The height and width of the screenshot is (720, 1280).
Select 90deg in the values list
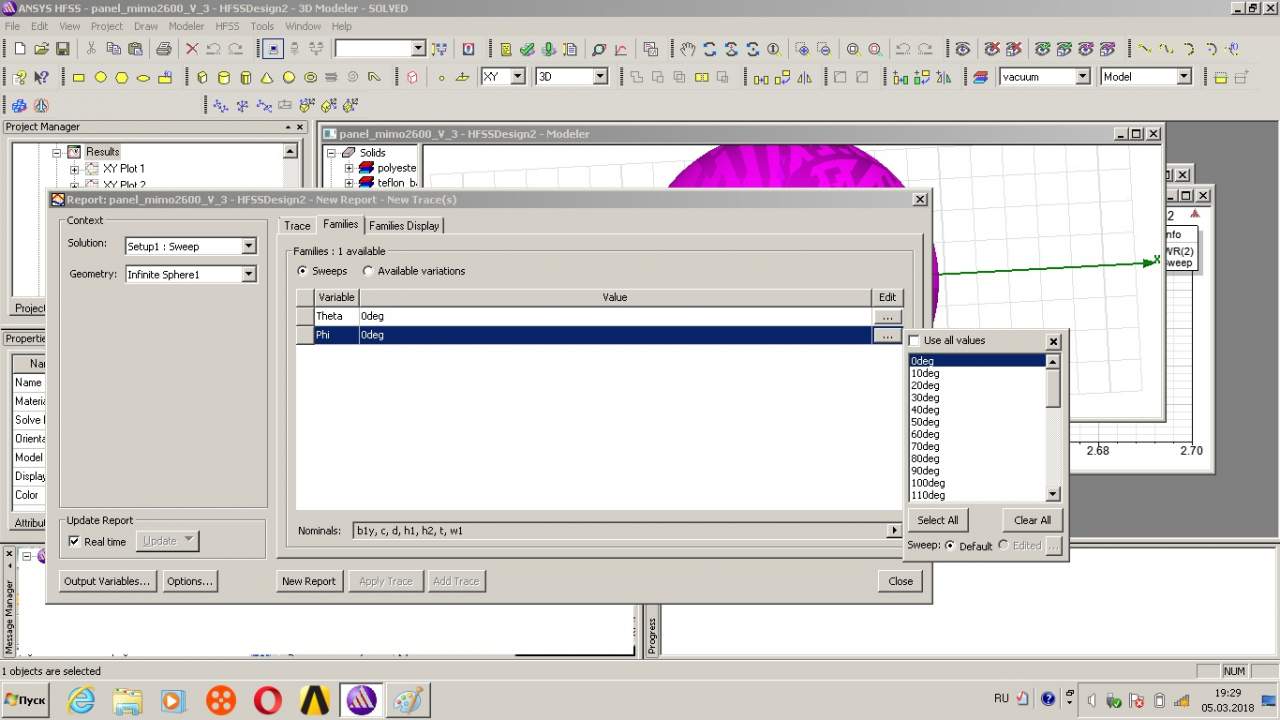point(925,471)
